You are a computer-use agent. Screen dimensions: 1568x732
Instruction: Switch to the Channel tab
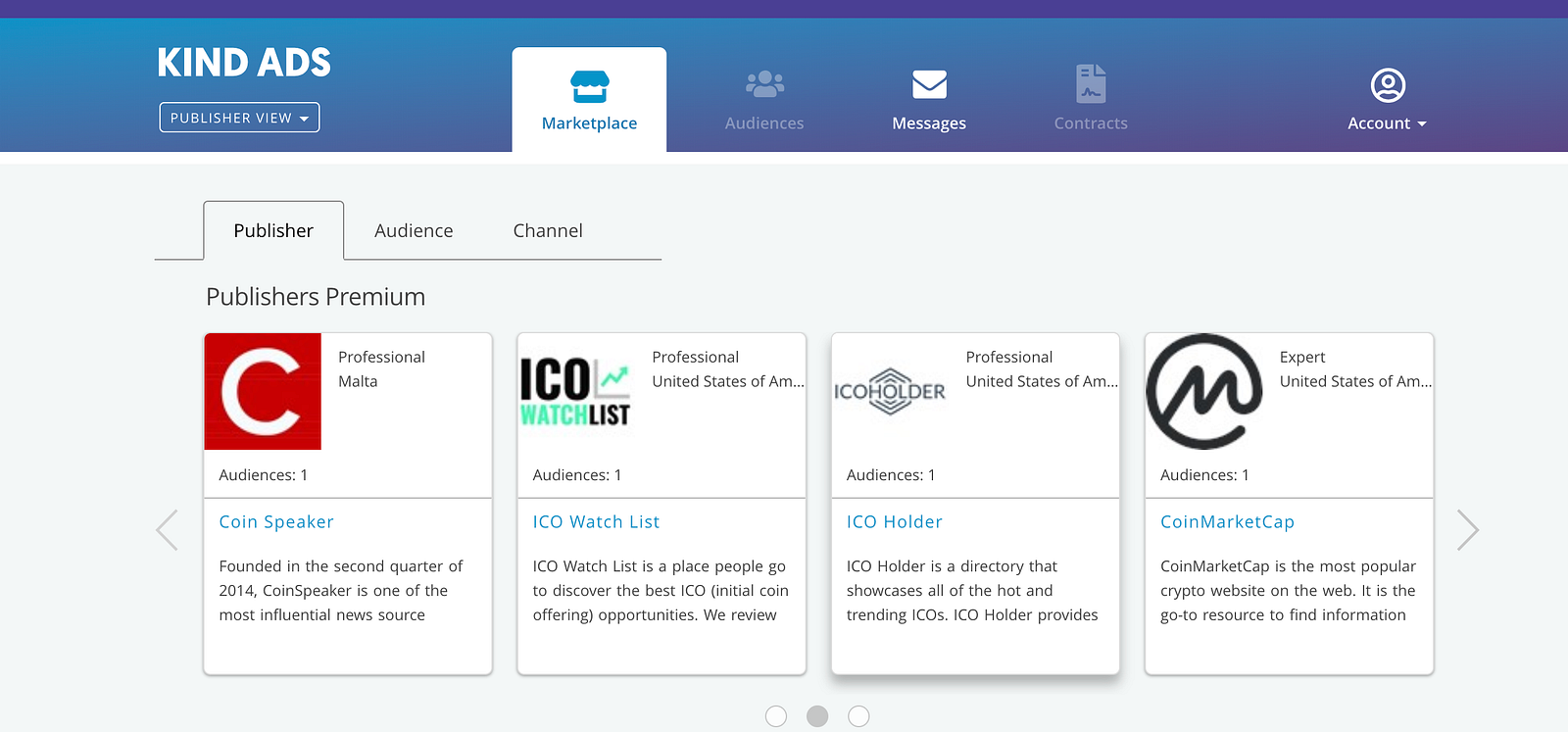point(548,230)
